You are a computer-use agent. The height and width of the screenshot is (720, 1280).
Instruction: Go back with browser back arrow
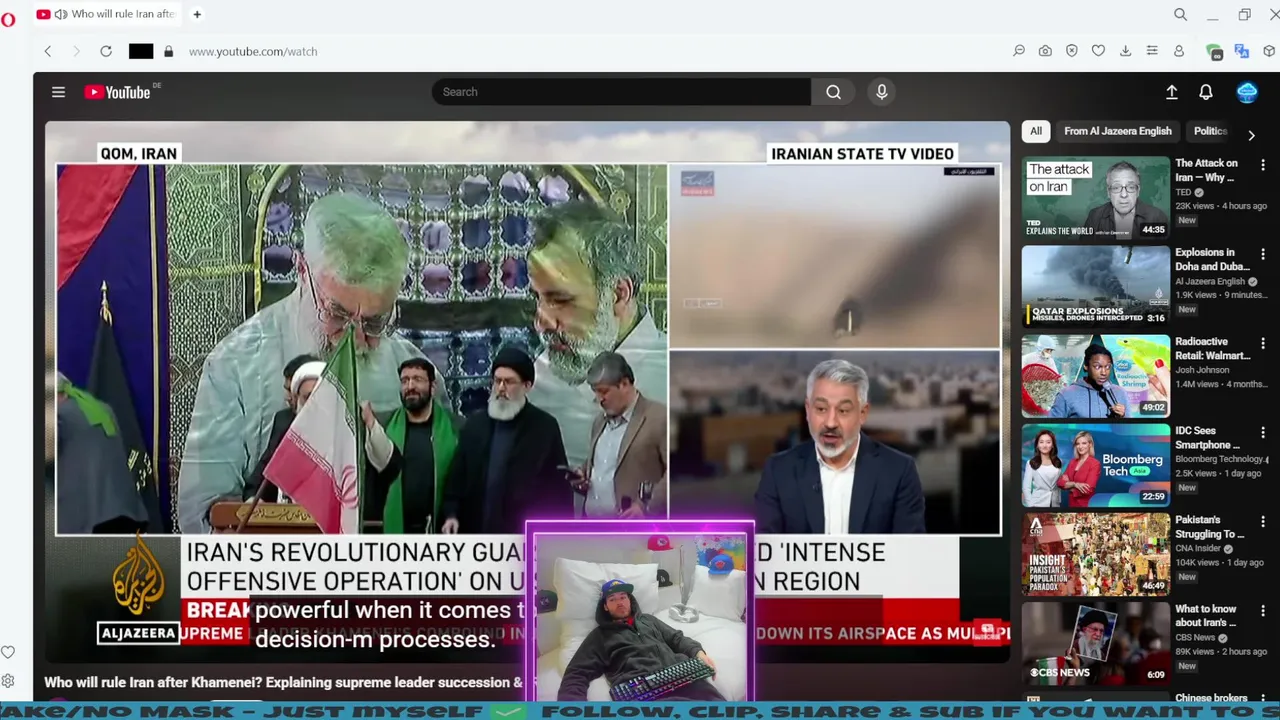(x=47, y=51)
